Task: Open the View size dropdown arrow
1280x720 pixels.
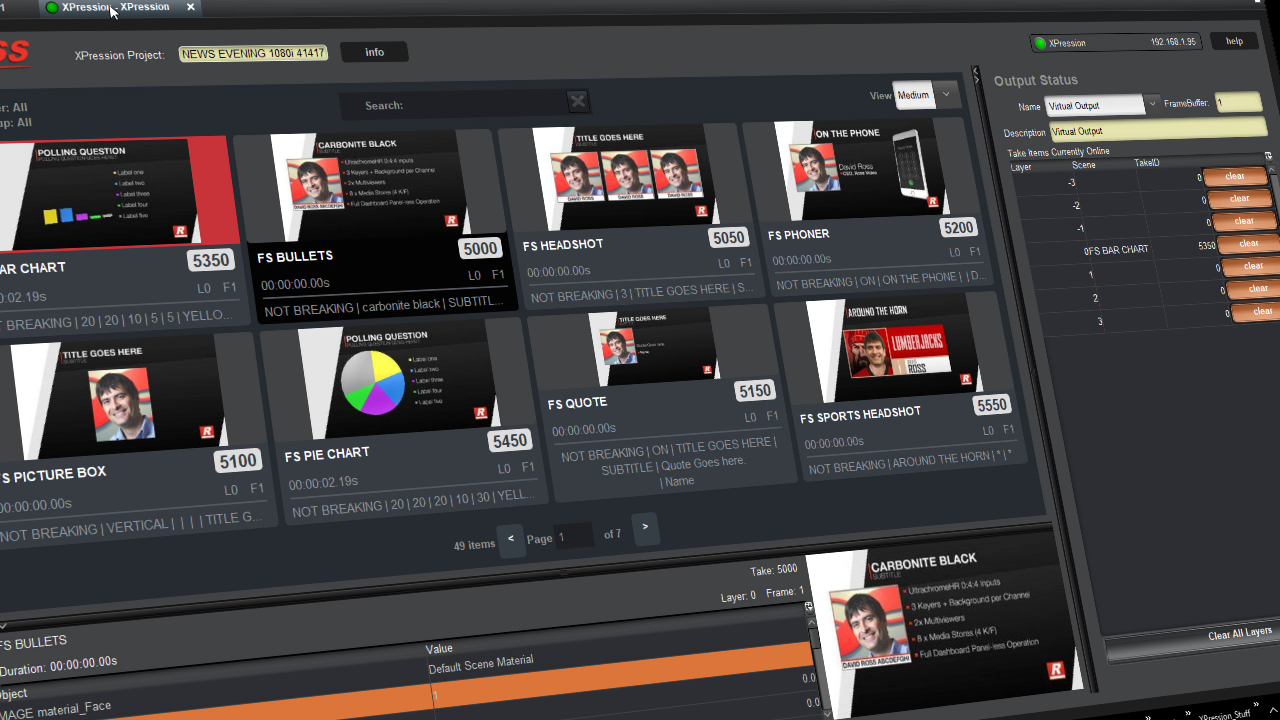Action: point(946,94)
